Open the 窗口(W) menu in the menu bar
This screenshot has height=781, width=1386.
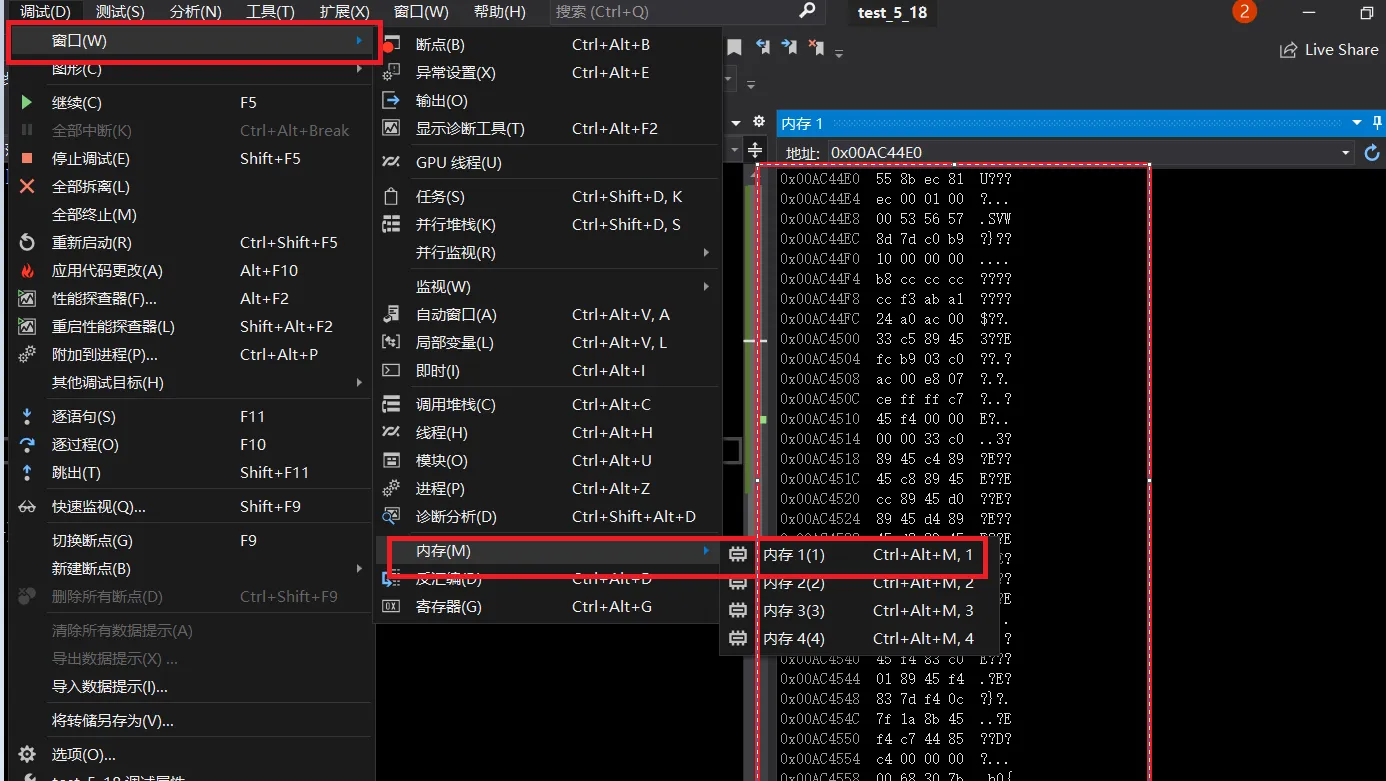pyautogui.click(x=421, y=12)
